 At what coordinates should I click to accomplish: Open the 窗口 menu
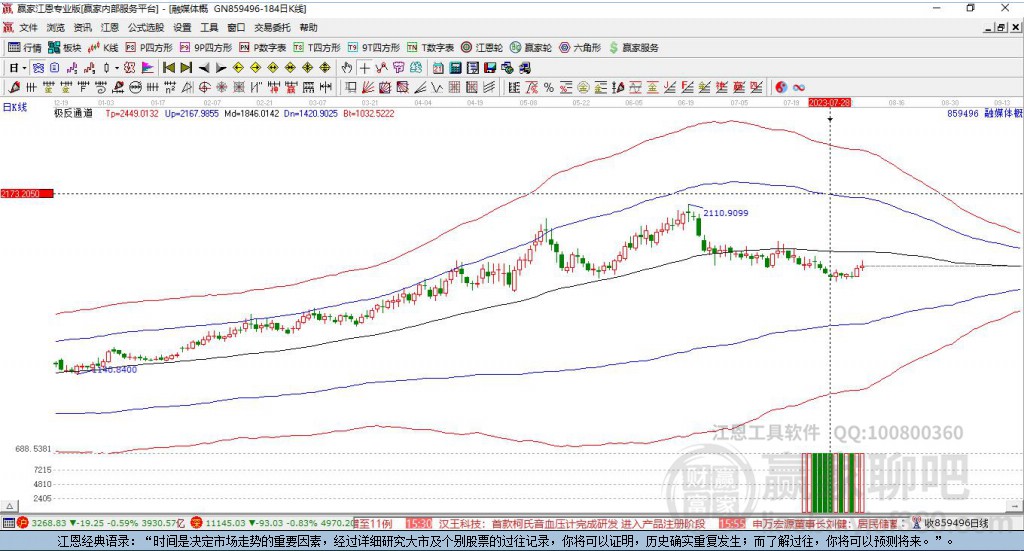236,27
